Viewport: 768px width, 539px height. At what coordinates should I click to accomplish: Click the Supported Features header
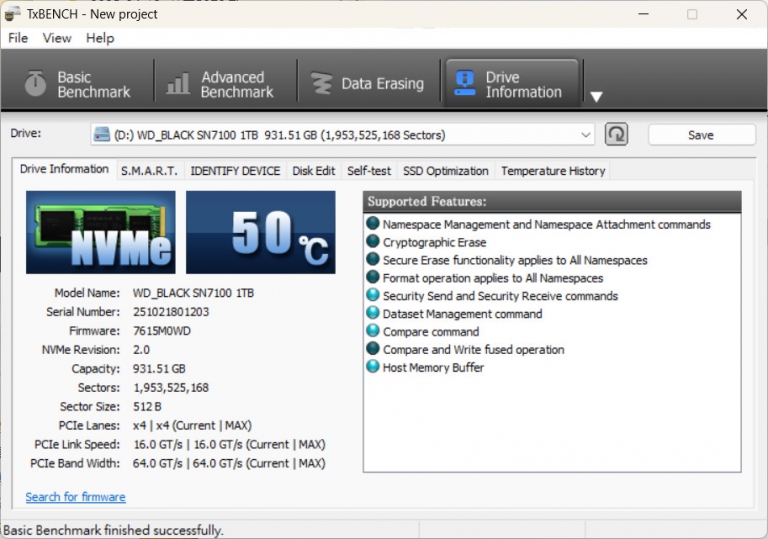click(552, 201)
